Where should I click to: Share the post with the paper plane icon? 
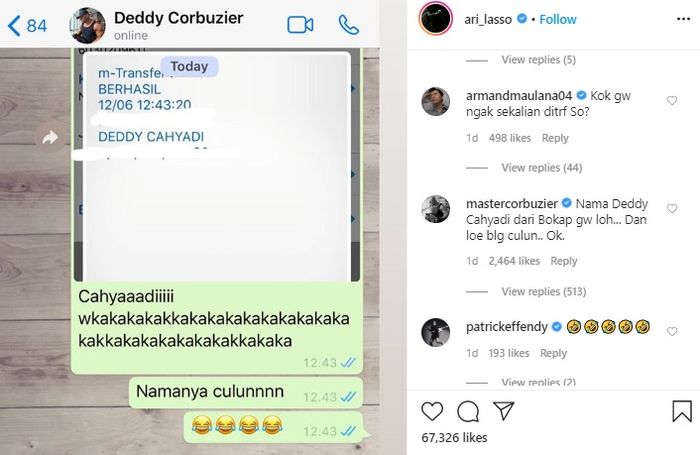tap(504, 410)
